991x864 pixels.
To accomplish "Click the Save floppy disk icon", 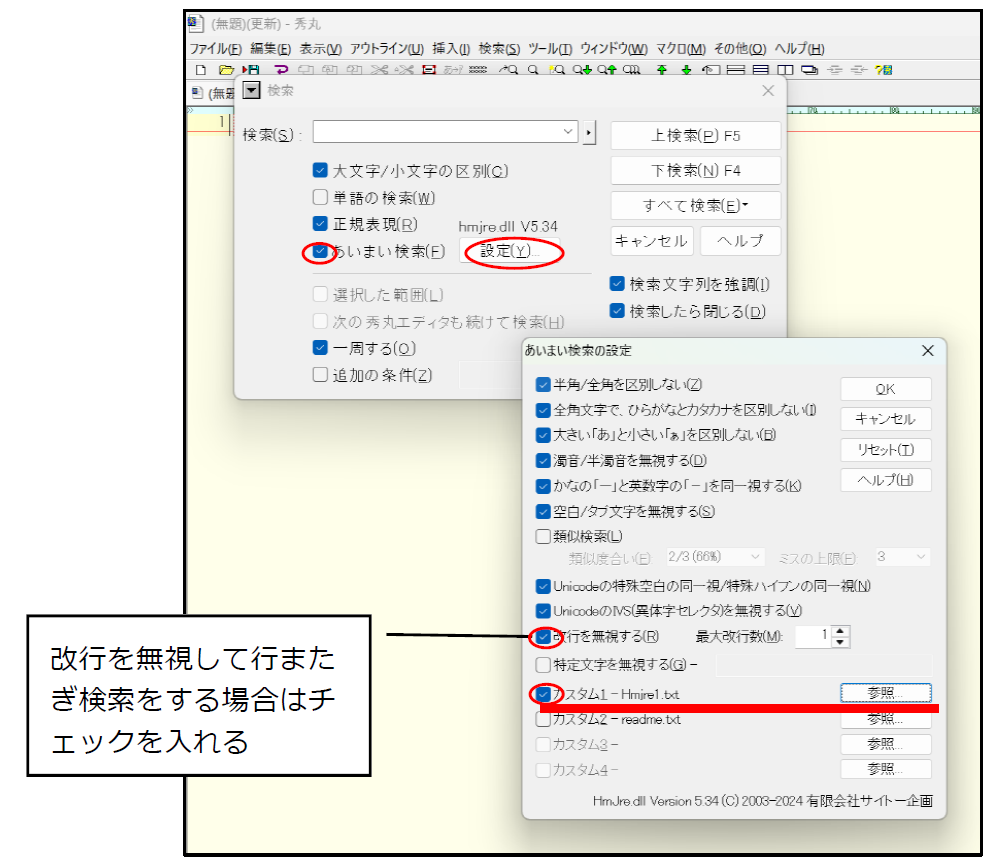I will click(251, 70).
